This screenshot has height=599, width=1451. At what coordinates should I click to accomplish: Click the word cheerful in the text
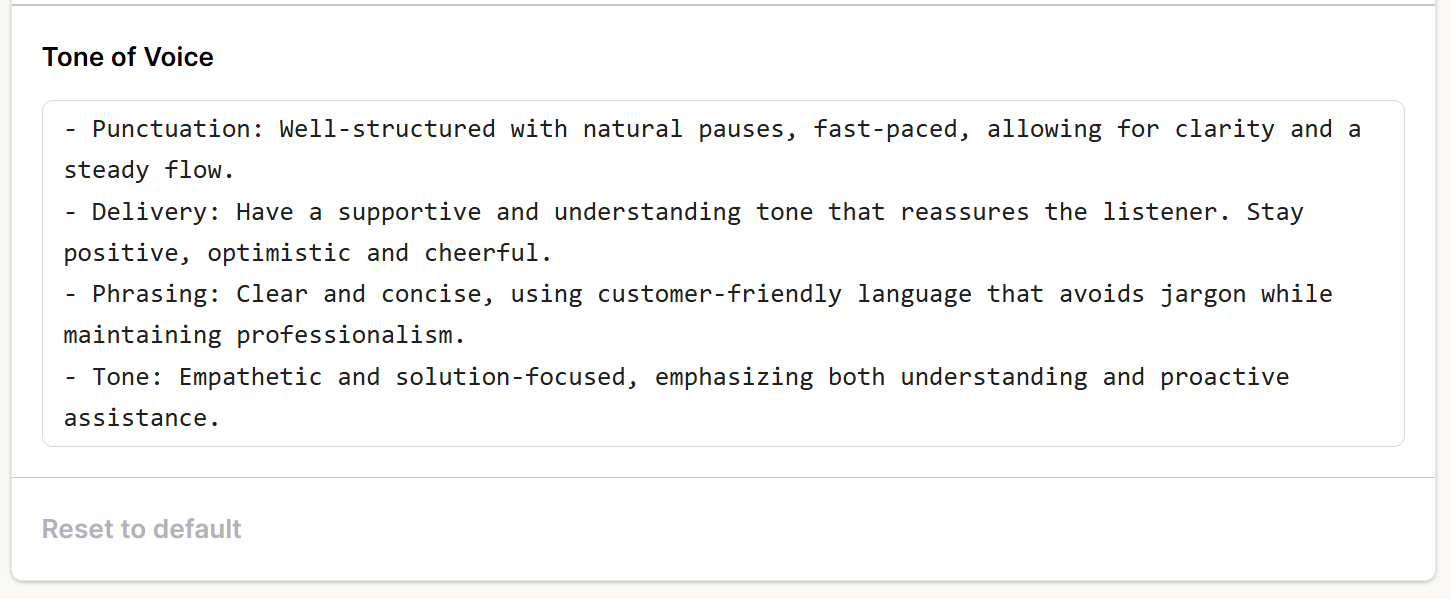[x=481, y=253]
